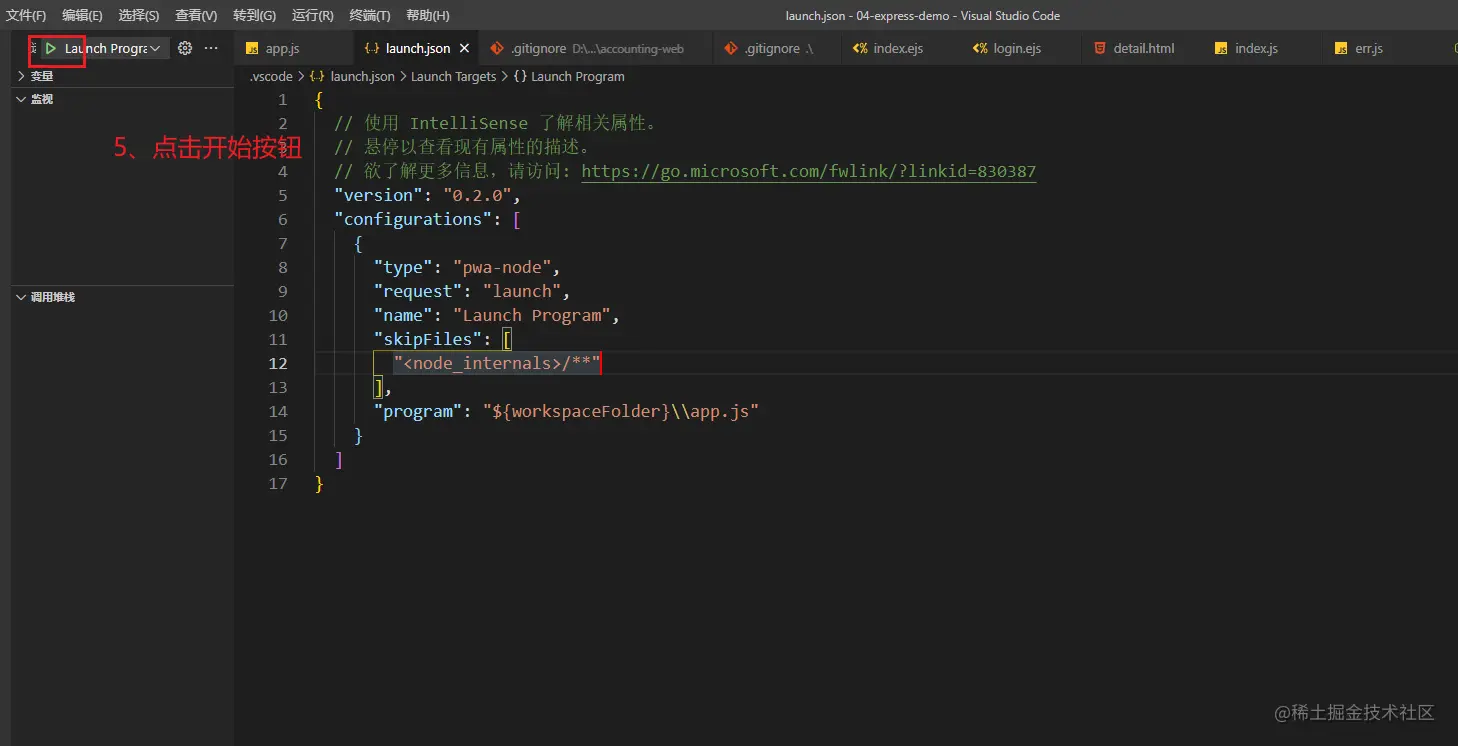Open launch.json via the gear icon
This screenshot has height=746, width=1458.
185,48
